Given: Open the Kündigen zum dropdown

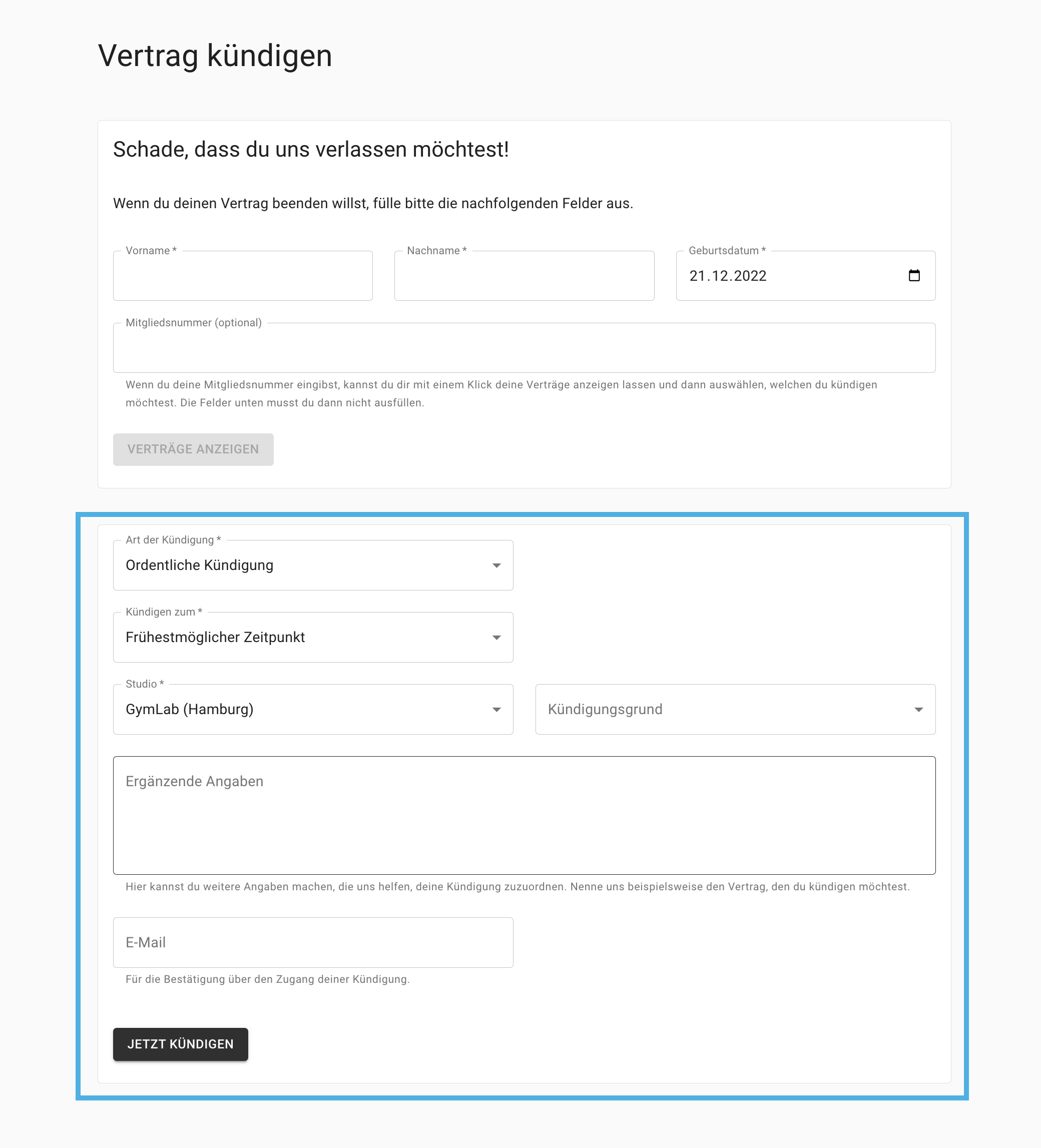Looking at the screenshot, I should [x=313, y=637].
